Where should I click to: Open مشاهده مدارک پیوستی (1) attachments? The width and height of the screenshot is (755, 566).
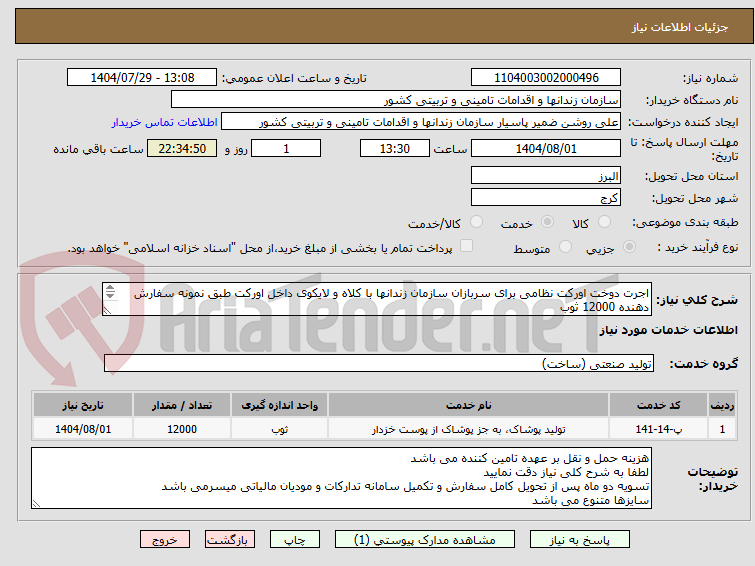pyautogui.click(x=425, y=540)
